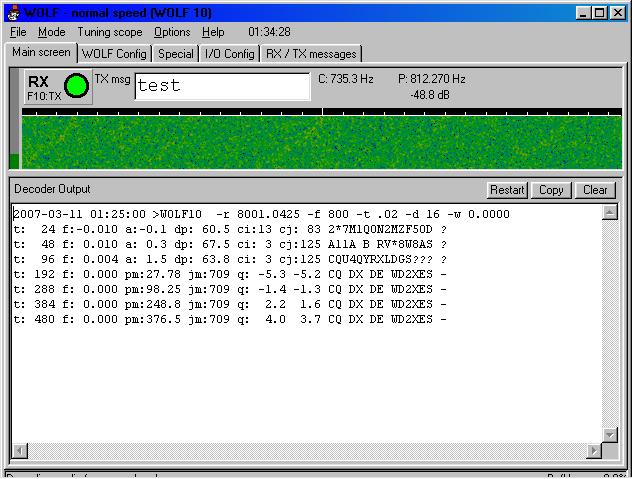632x479 pixels.
Task: Clear the decoder output
Action: (595, 190)
